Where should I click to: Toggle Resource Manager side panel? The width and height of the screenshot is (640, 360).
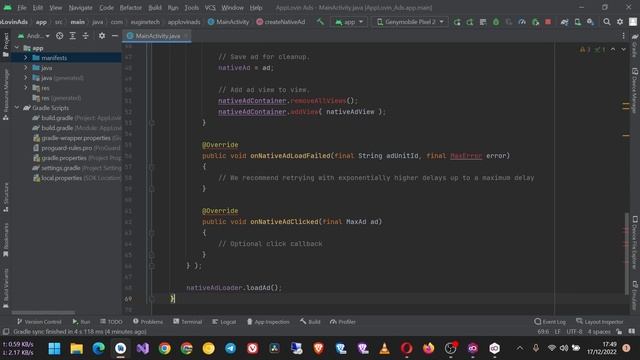(x=6, y=95)
